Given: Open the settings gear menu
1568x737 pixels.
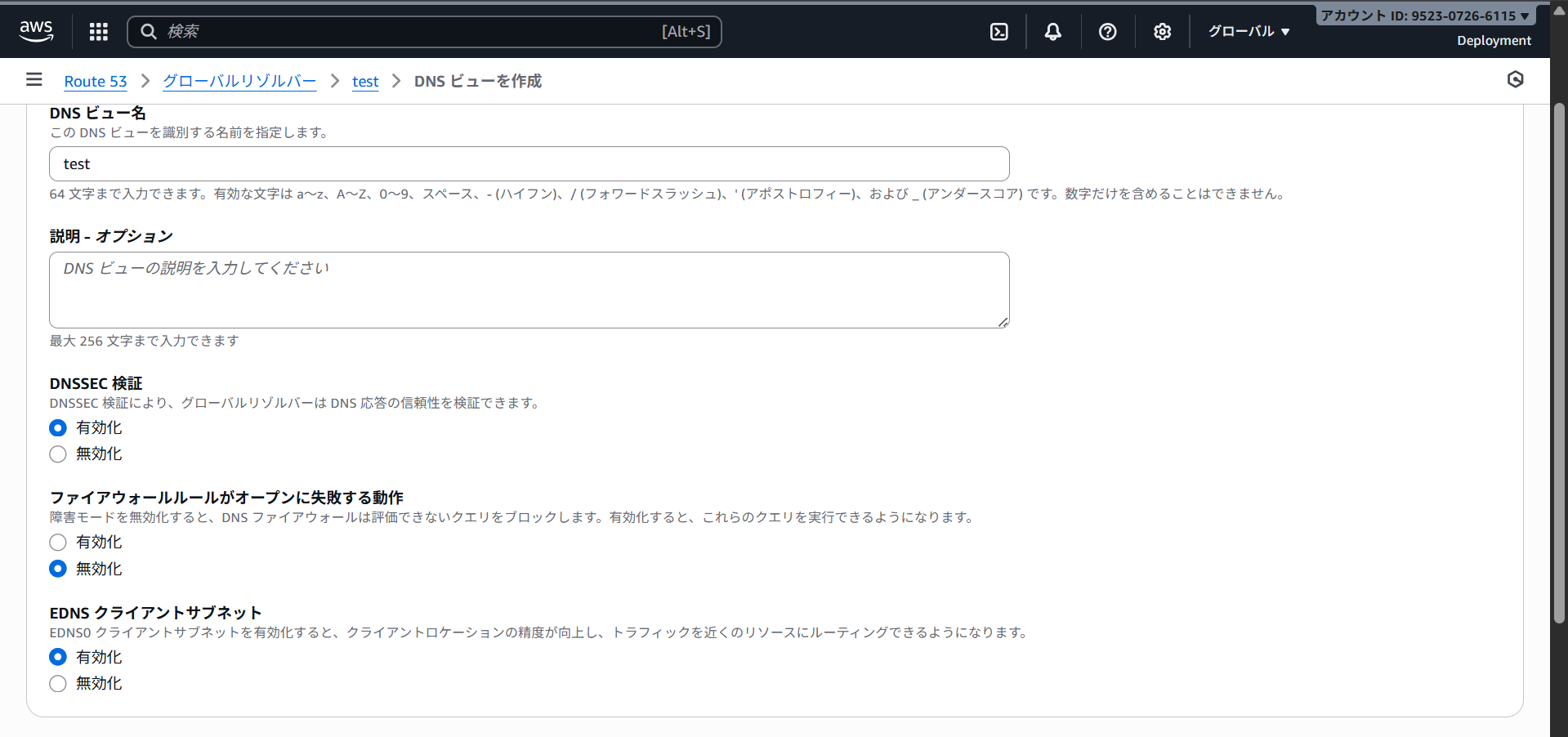Looking at the screenshot, I should click(1162, 31).
